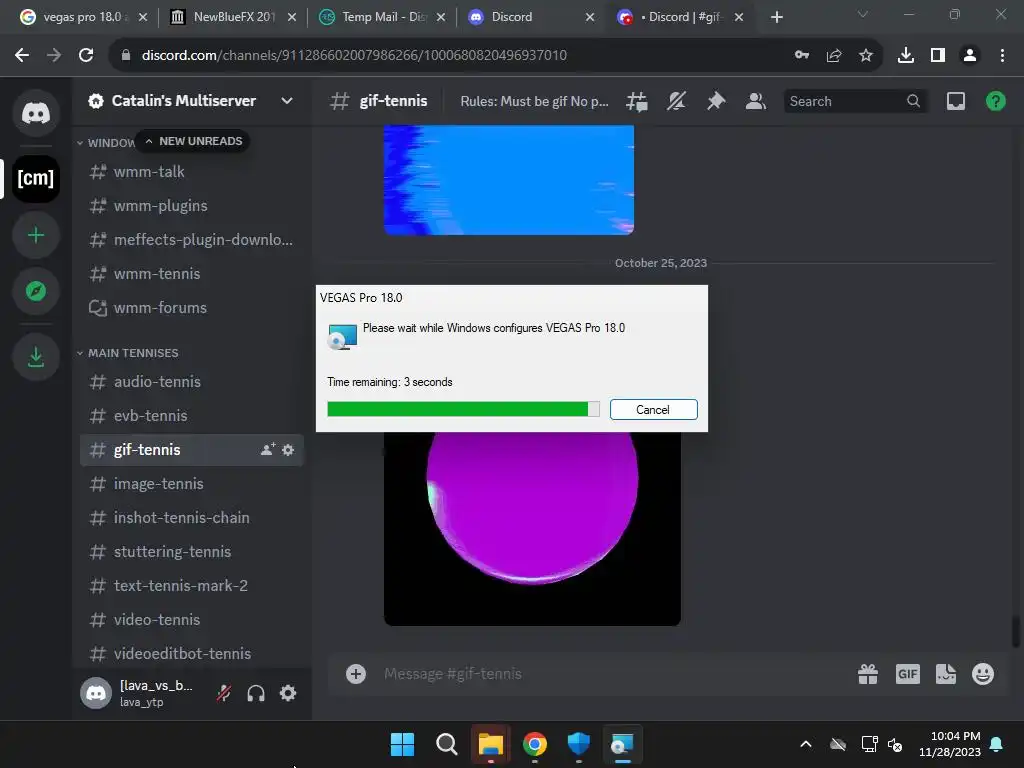Add a server with the plus icon
This screenshot has height=768, width=1024.
(x=36, y=235)
